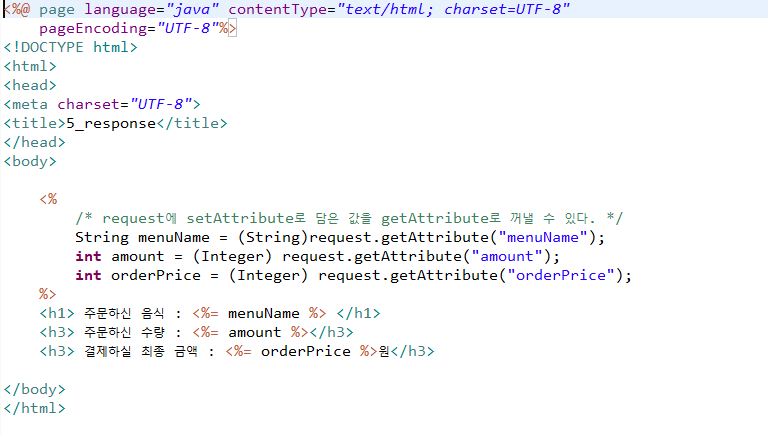Screen dimensions: 768x435
Task: Click the <%= amount %> expression
Action: click(250, 333)
